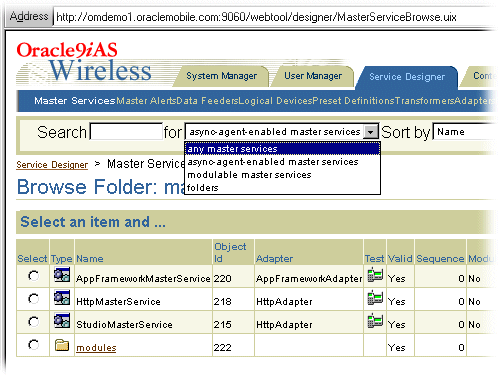Click the HttpMasterService type icon

[x=62, y=298]
